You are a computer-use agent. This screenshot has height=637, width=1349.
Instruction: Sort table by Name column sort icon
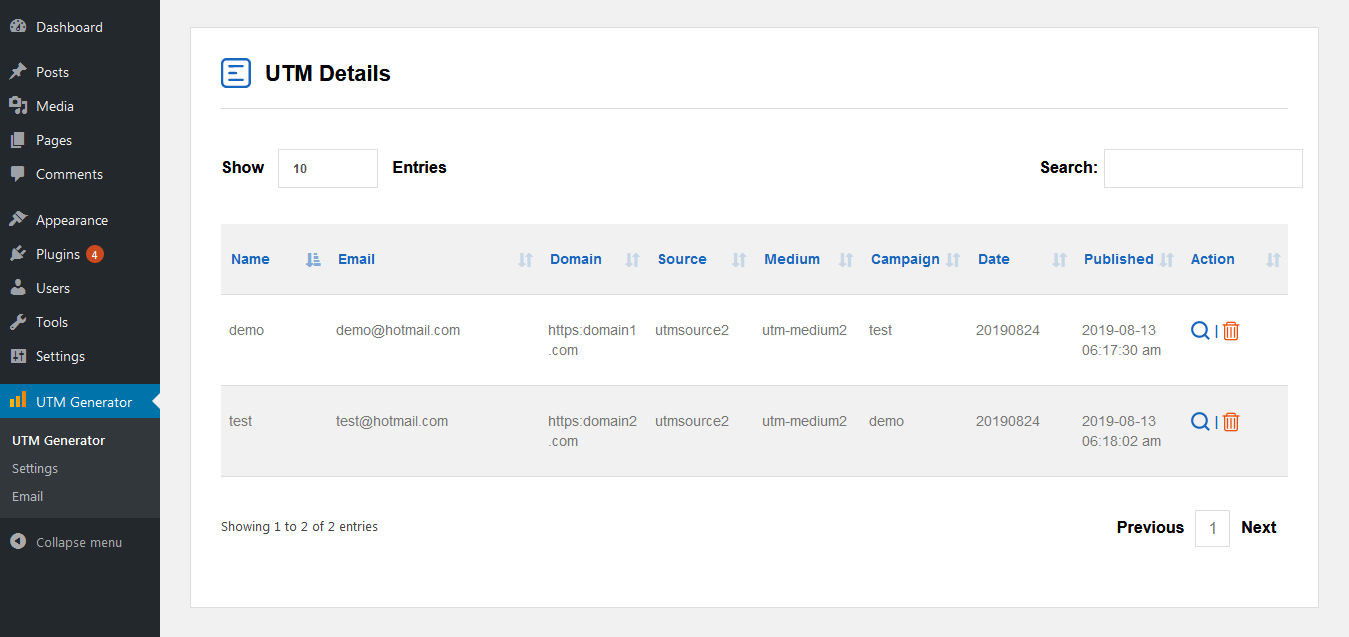313,260
